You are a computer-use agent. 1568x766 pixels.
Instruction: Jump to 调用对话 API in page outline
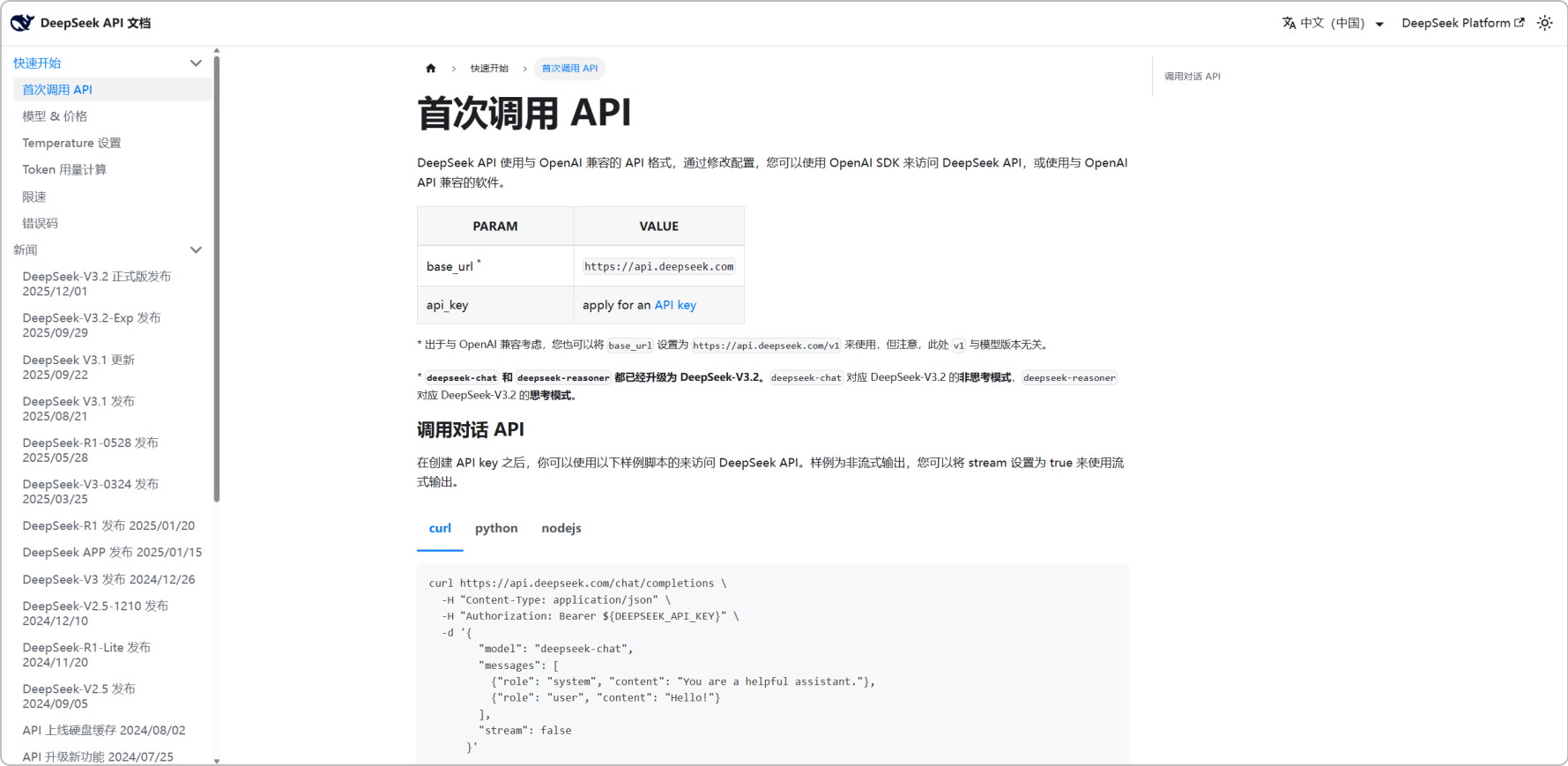pos(1193,77)
